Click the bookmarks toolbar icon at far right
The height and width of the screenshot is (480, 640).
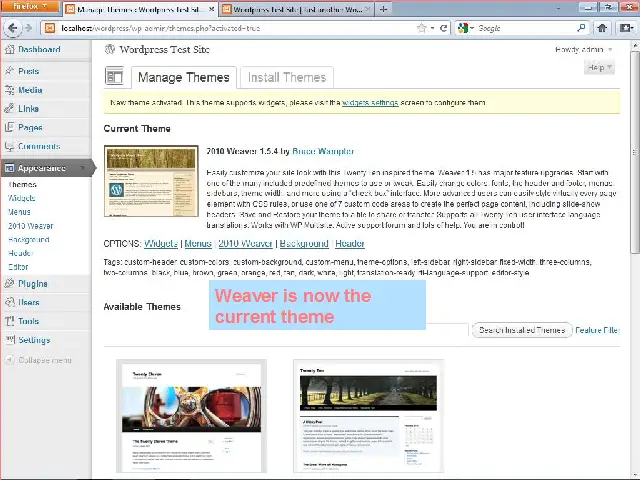click(x=627, y=28)
